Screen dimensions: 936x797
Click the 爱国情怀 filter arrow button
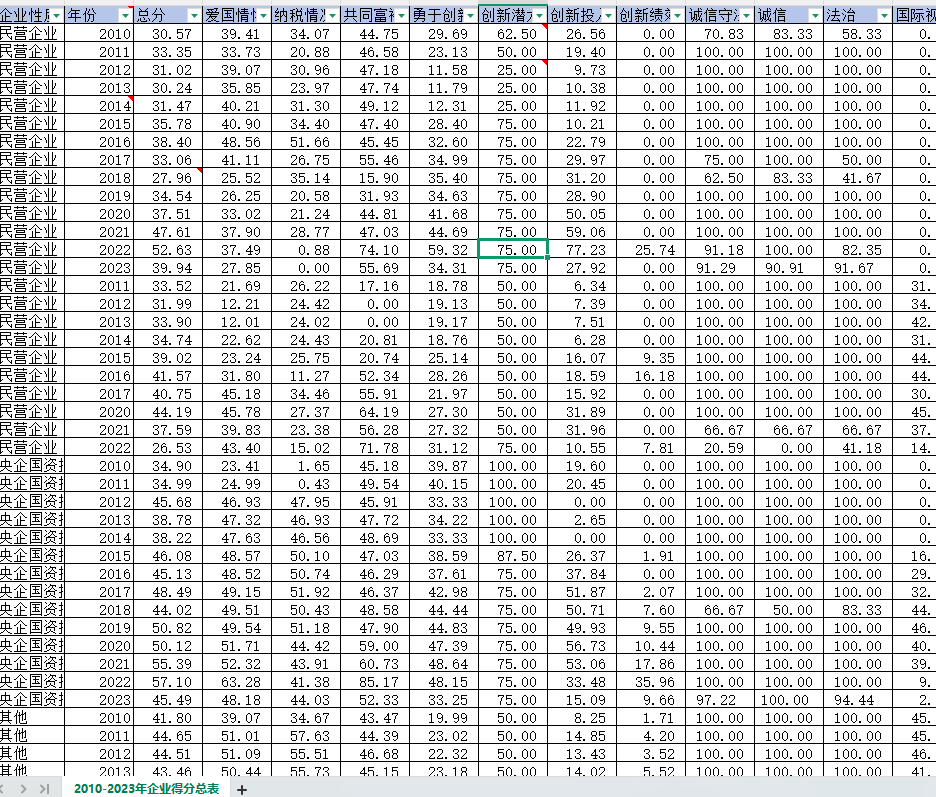(262, 16)
